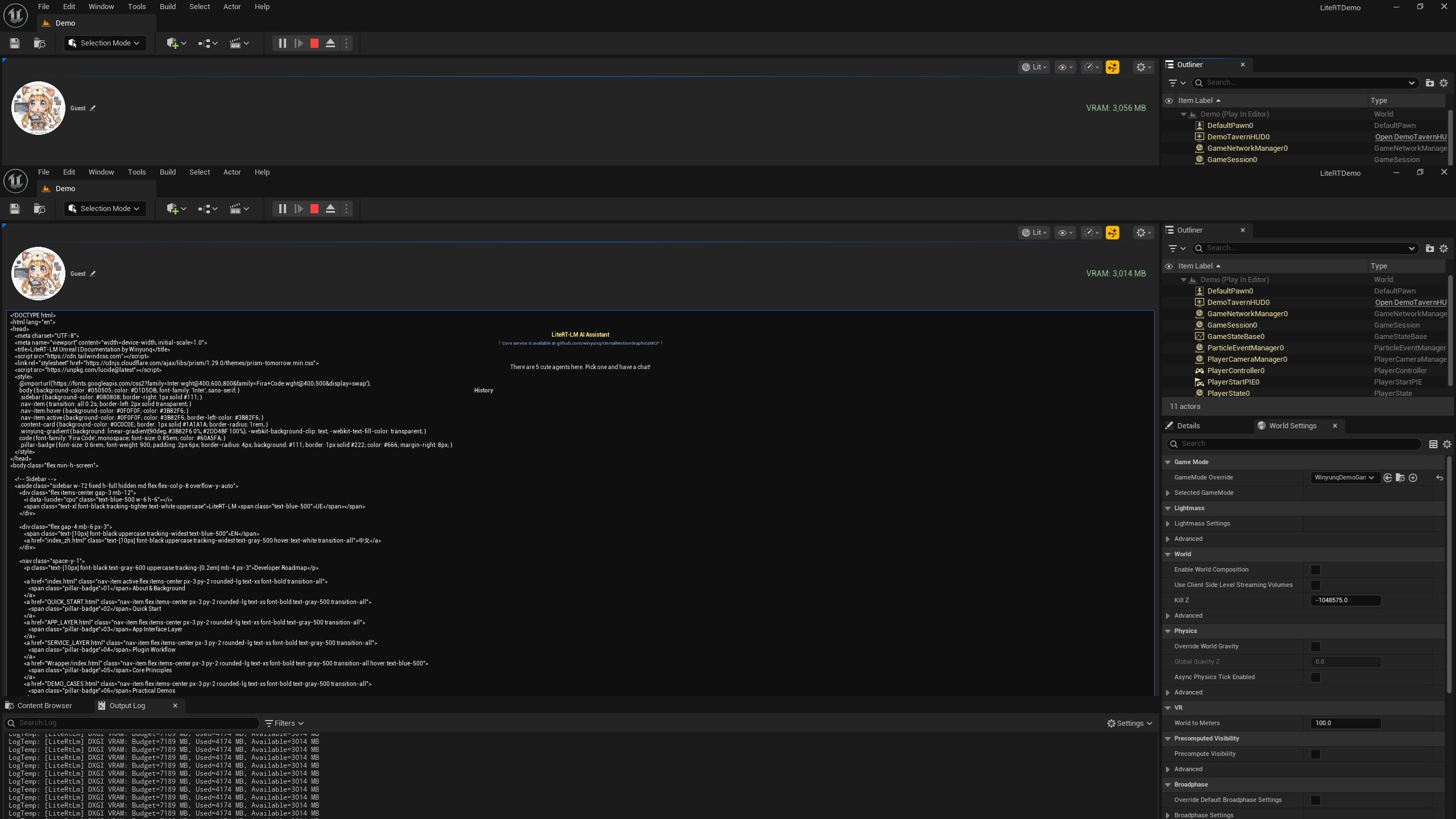1456x819 pixels.
Task: Select the World Settings tab
Action: click(x=1292, y=426)
